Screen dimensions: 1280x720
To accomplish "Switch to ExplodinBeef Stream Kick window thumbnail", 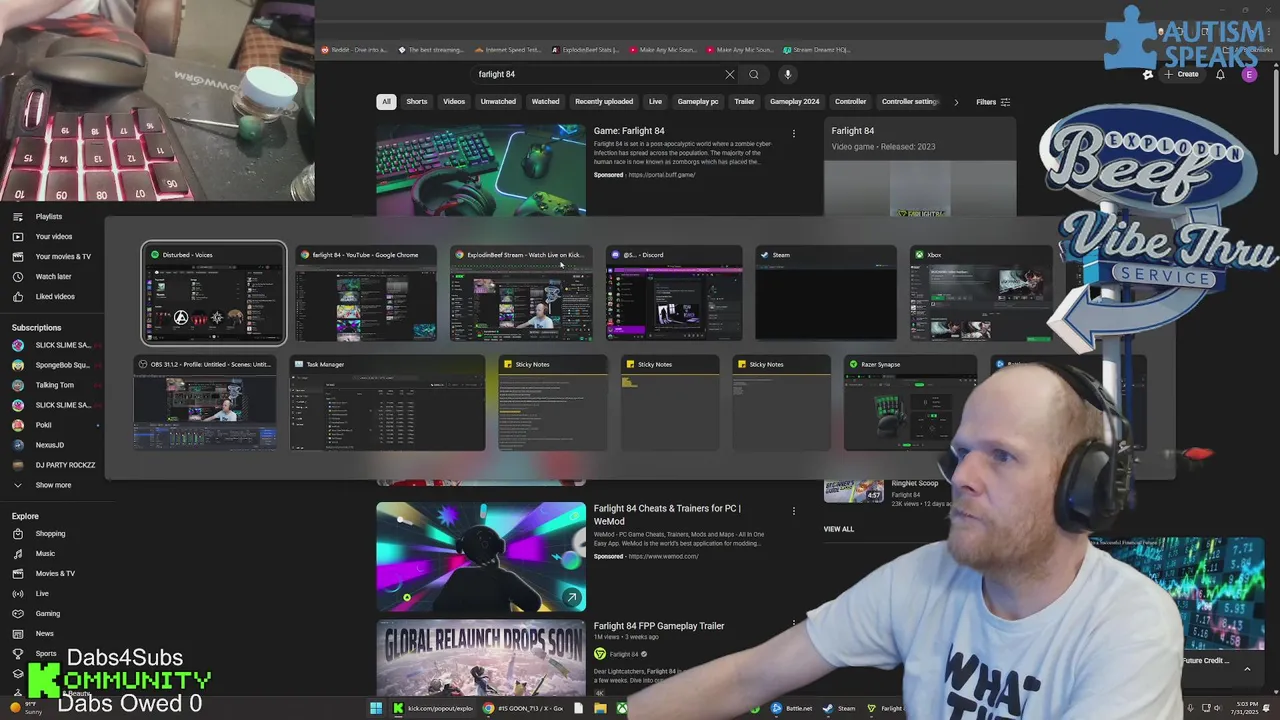I will click(521, 293).
